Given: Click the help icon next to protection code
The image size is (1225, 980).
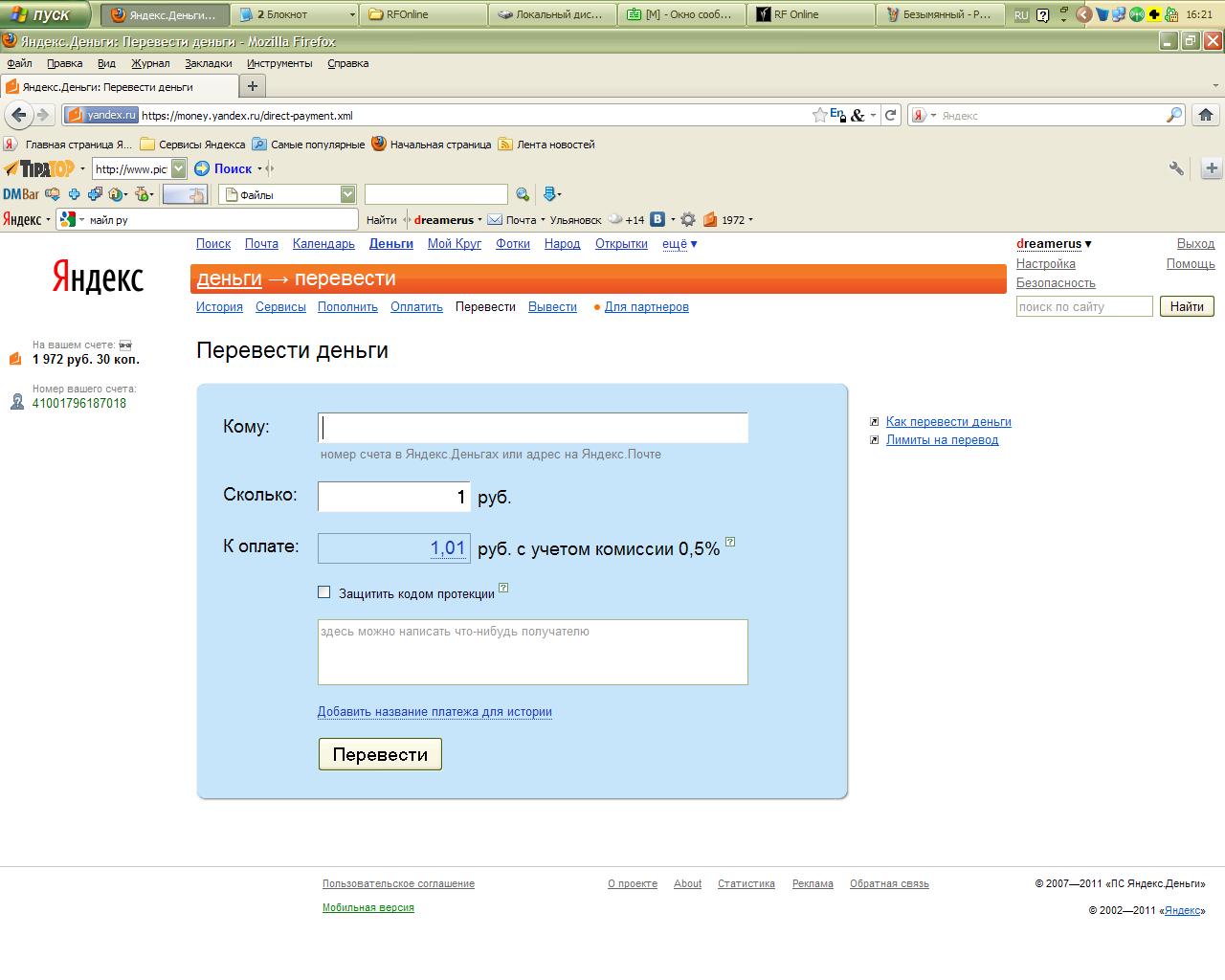Looking at the screenshot, I should [503, 588].
